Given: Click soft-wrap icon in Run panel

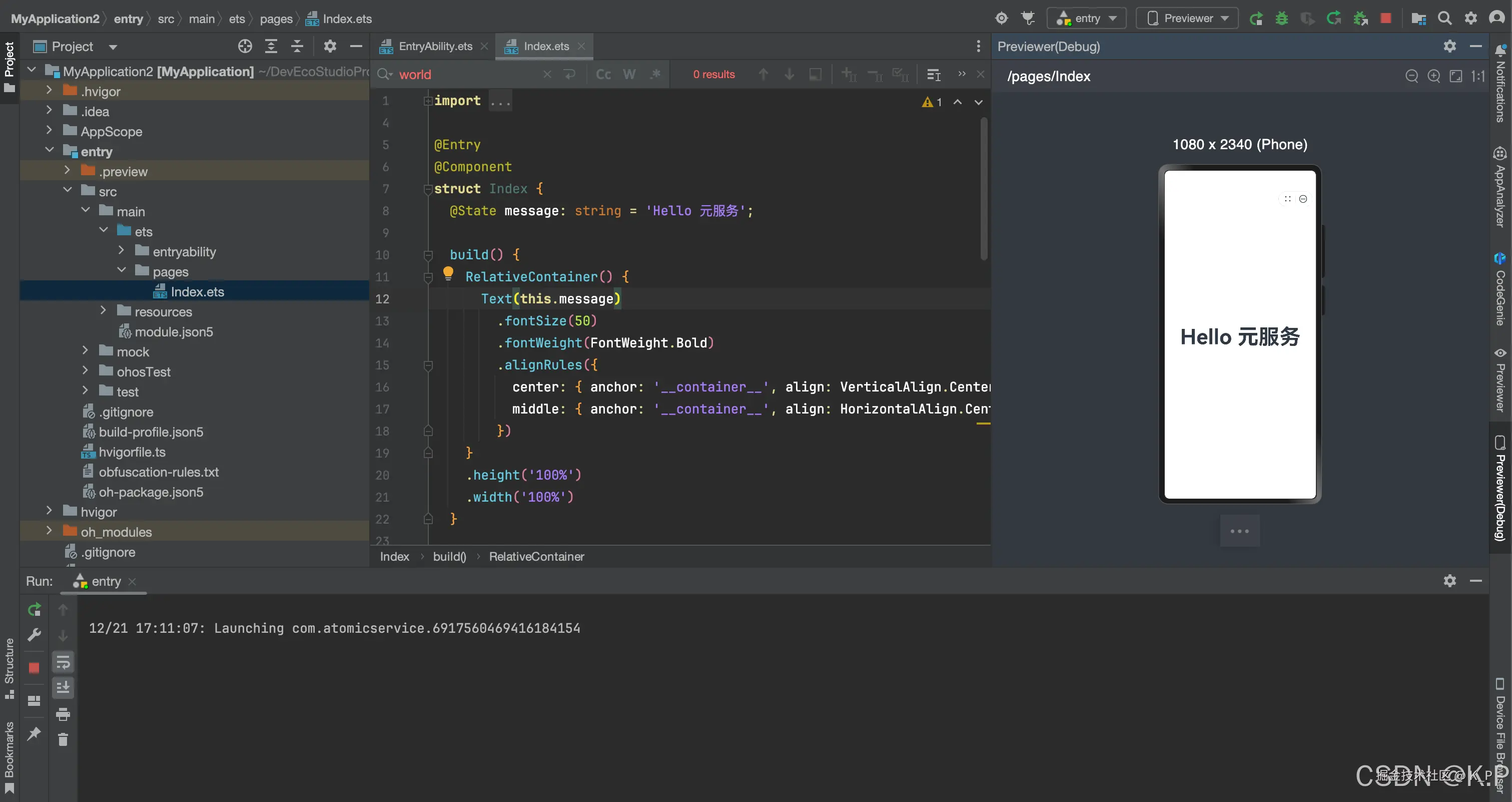Looking at the screenshot, I should click(x=63, y=662).
